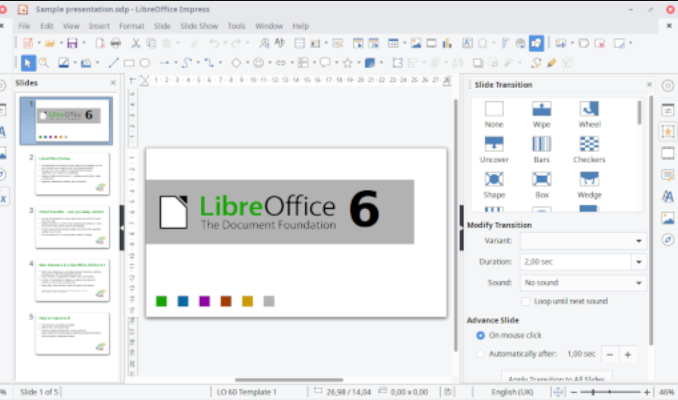Pick the Uncover transition icon

(x=494, y=147)
